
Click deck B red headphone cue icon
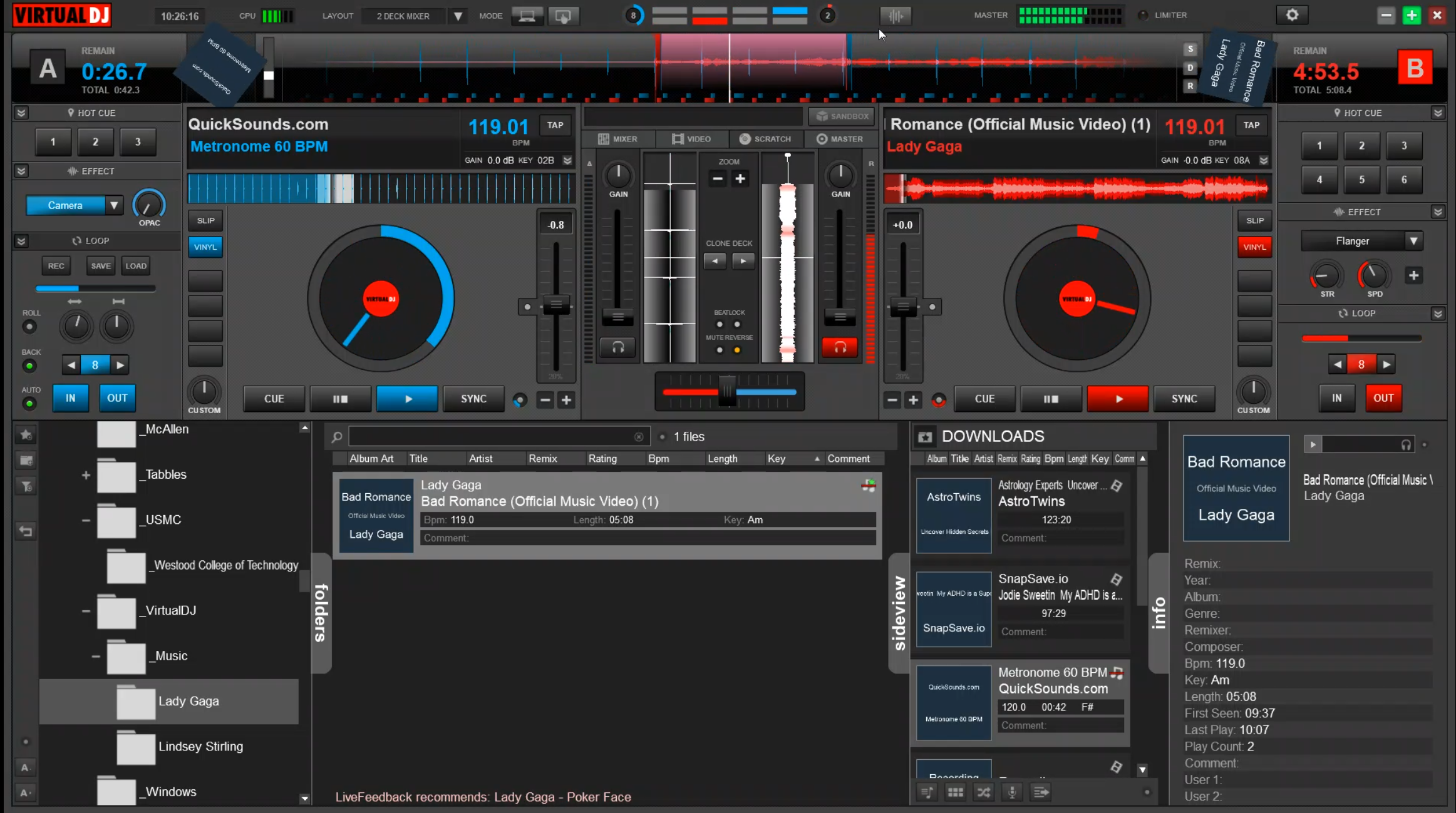(x=840, y=347)
